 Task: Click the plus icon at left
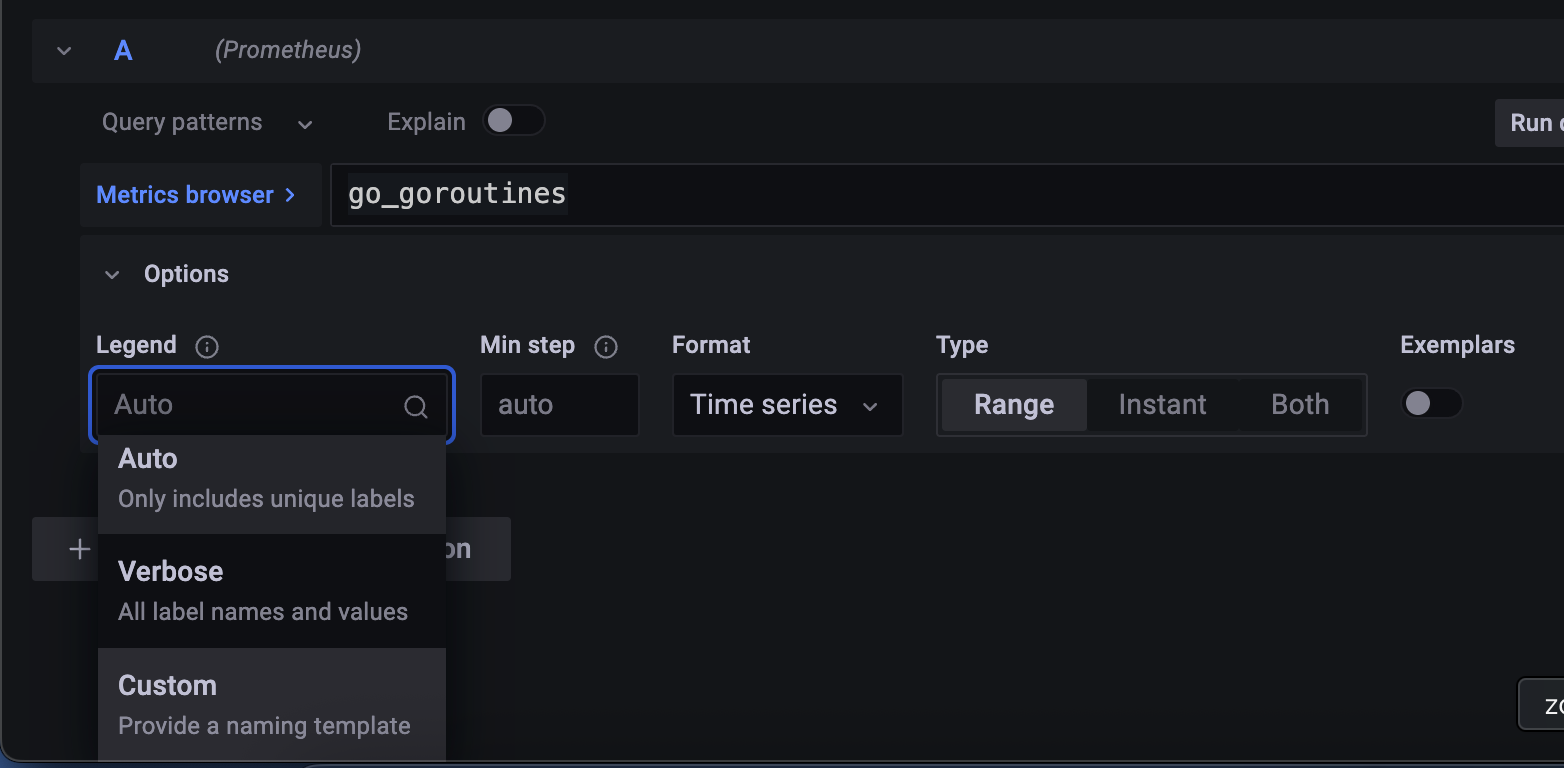(79, 549)
